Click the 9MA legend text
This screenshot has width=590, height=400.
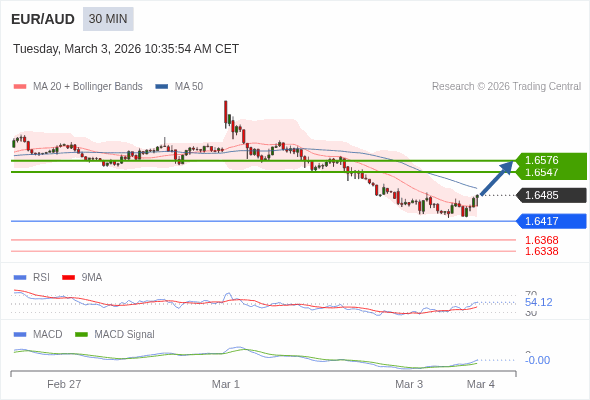click(91, 278)
